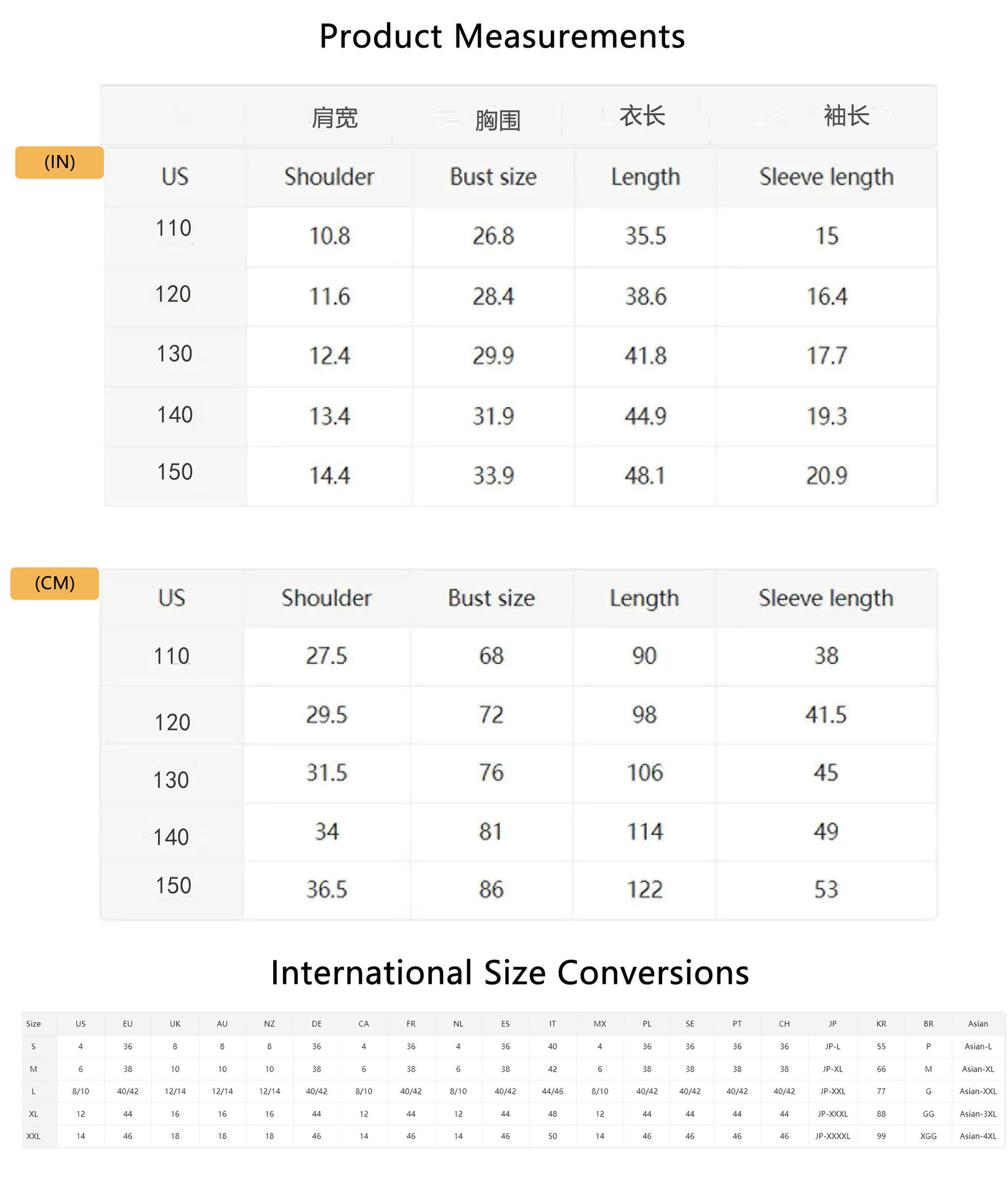
Task: Select the XXL row label in conversions
Action: [33, 1136]
